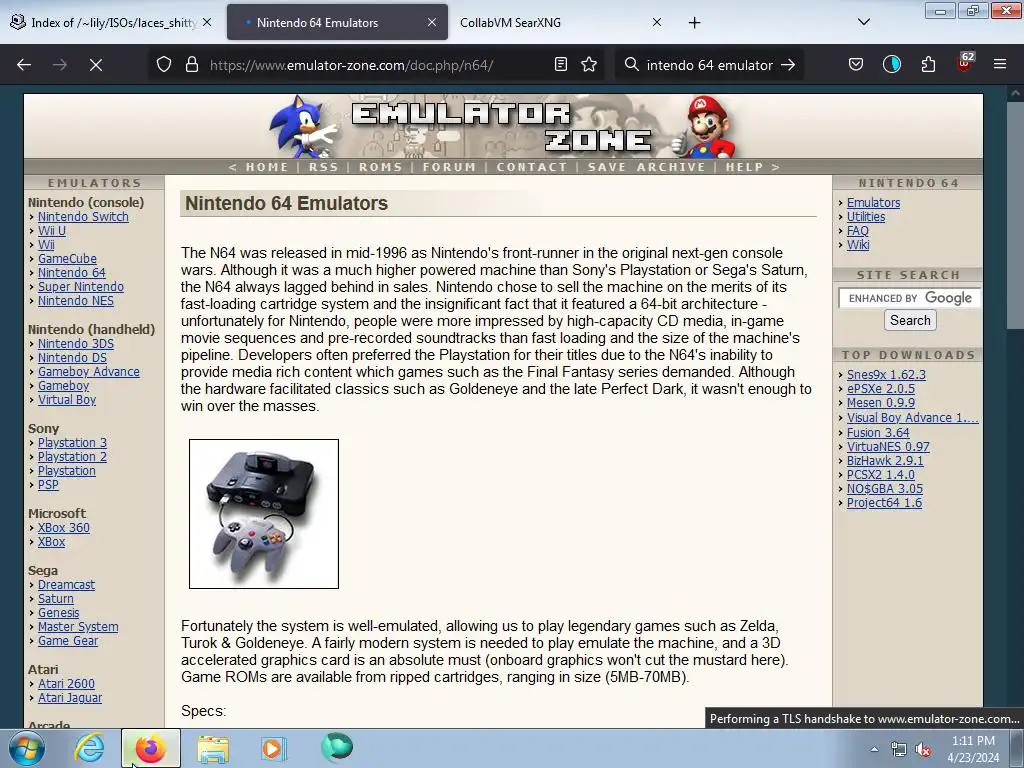Open HELP in the site navigation bar
Viewport: 1024px width, 768px height.
(744, 167)
